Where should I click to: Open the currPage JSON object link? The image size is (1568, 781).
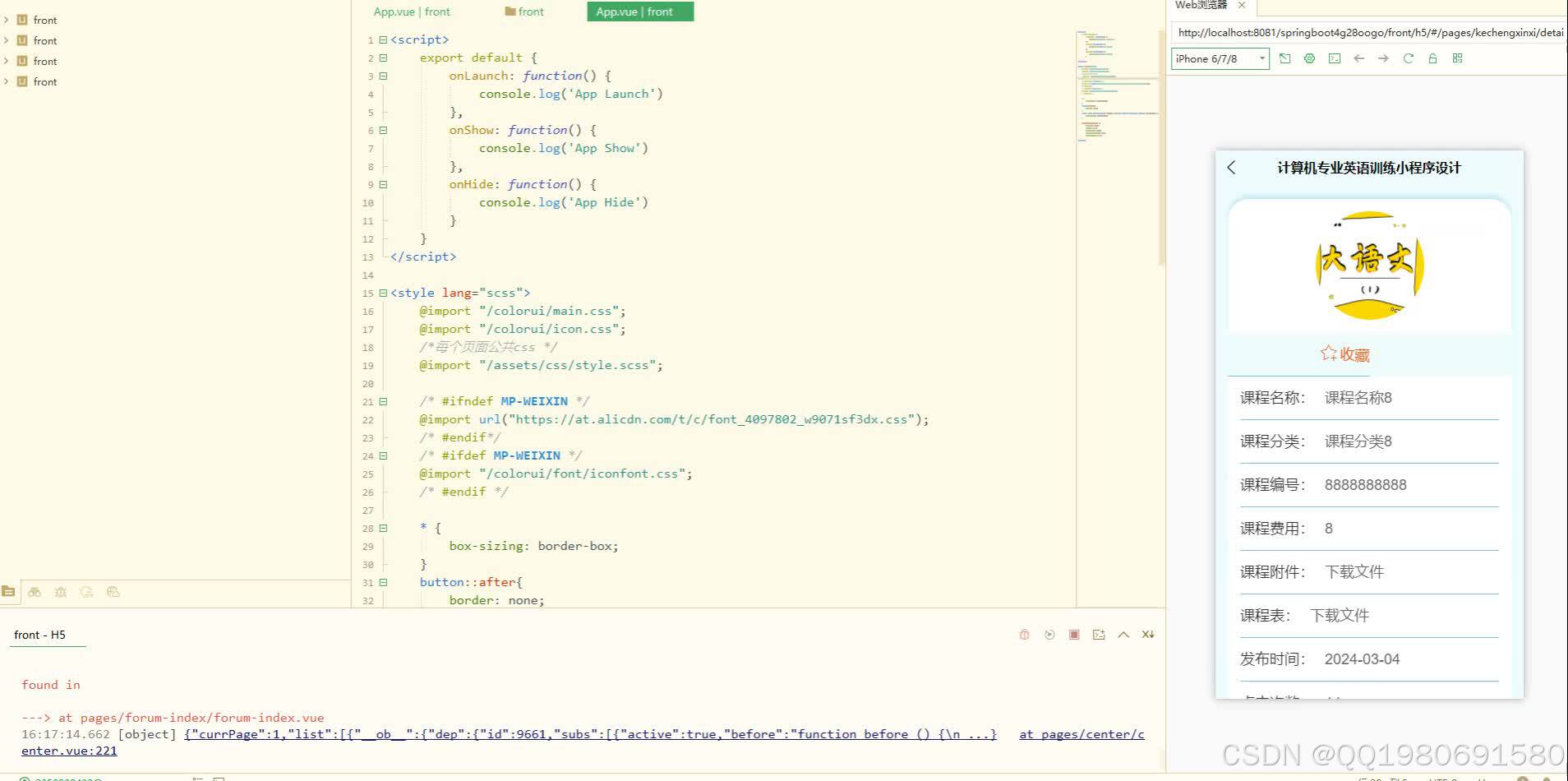coord(591,734)
